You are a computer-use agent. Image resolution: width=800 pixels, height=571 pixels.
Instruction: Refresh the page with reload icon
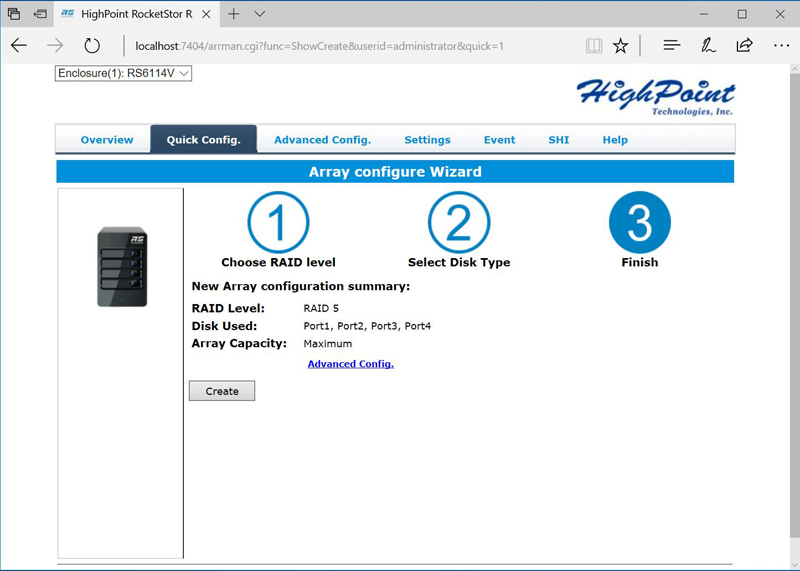(x=92, y=45)
